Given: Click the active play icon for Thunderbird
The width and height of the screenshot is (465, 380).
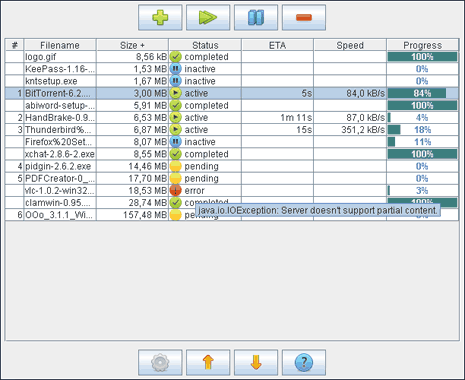Looking at the screenshot, I should click(176, 130).
